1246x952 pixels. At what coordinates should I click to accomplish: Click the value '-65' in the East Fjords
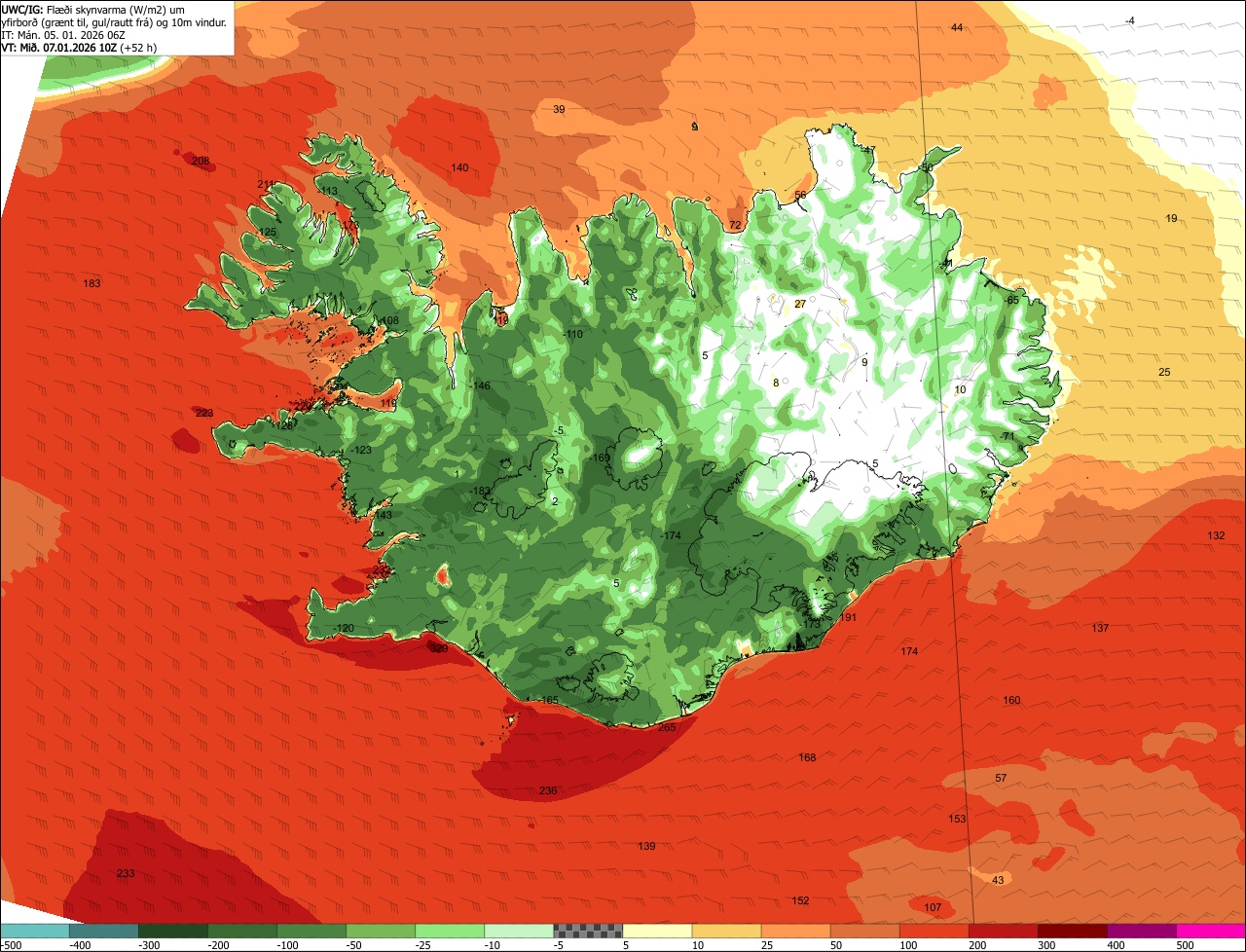tap(1011, 300)
